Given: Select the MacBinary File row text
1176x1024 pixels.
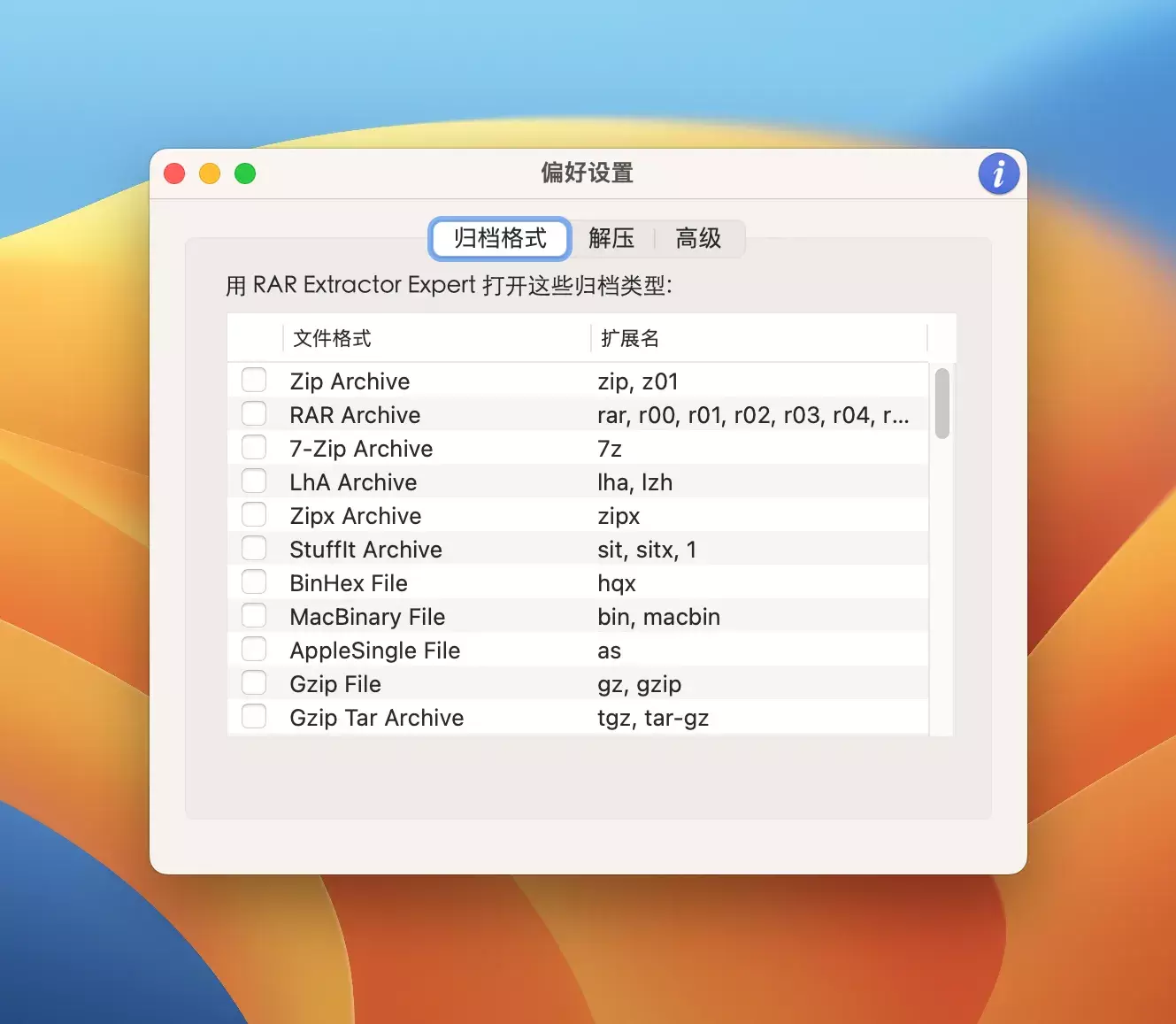Looking at the screenshot, I should pyautogui.click(x=367, y=617).
